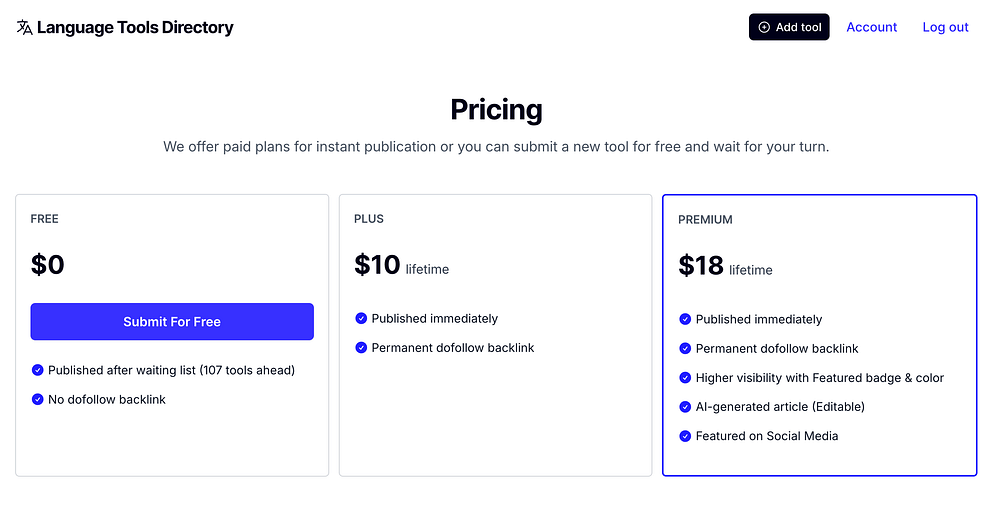Select the Plus plan card heading
The width and height of the screenshot is (1000, 525).
click(x=369, y=218)
